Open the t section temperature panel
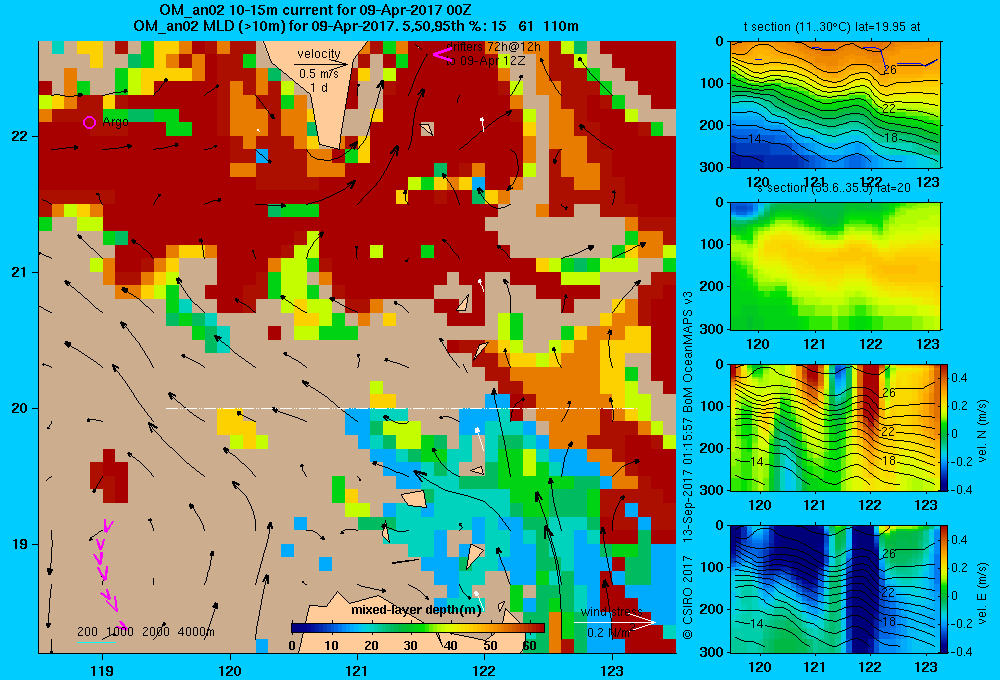 835,105
